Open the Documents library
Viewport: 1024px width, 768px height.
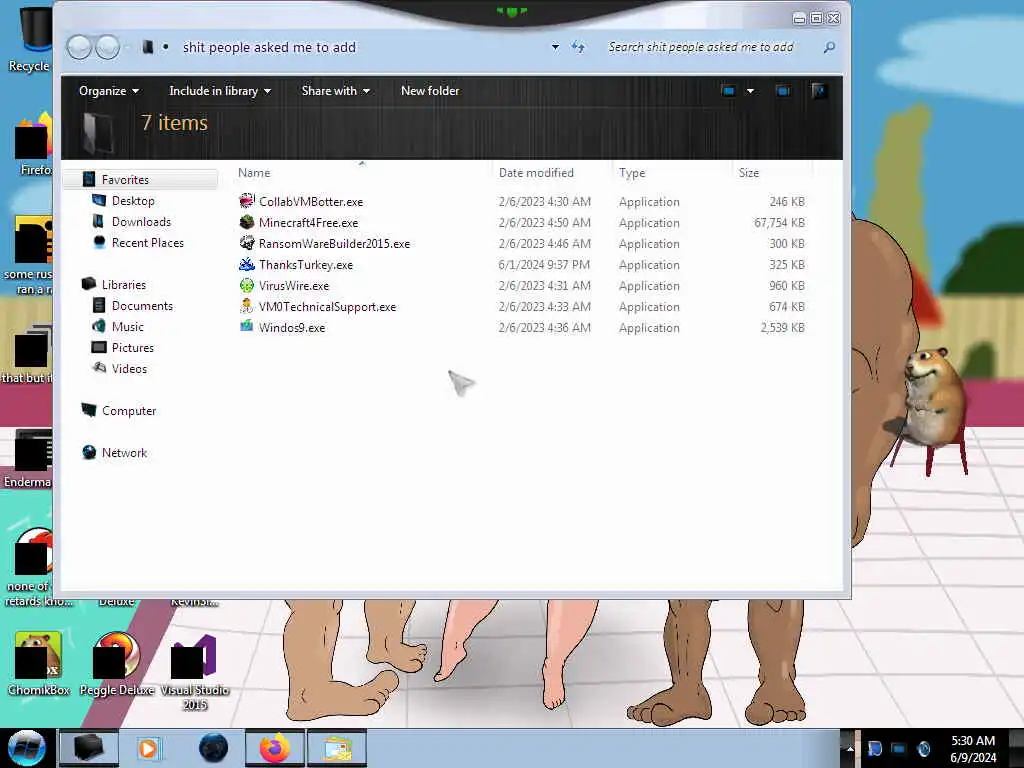click(x=142, y=306)
